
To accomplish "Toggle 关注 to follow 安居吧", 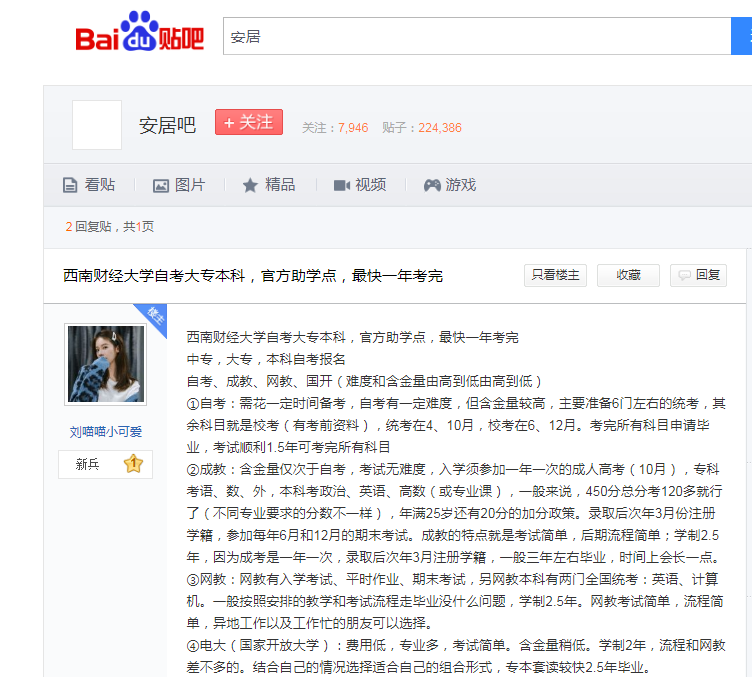I will (248, 122).
